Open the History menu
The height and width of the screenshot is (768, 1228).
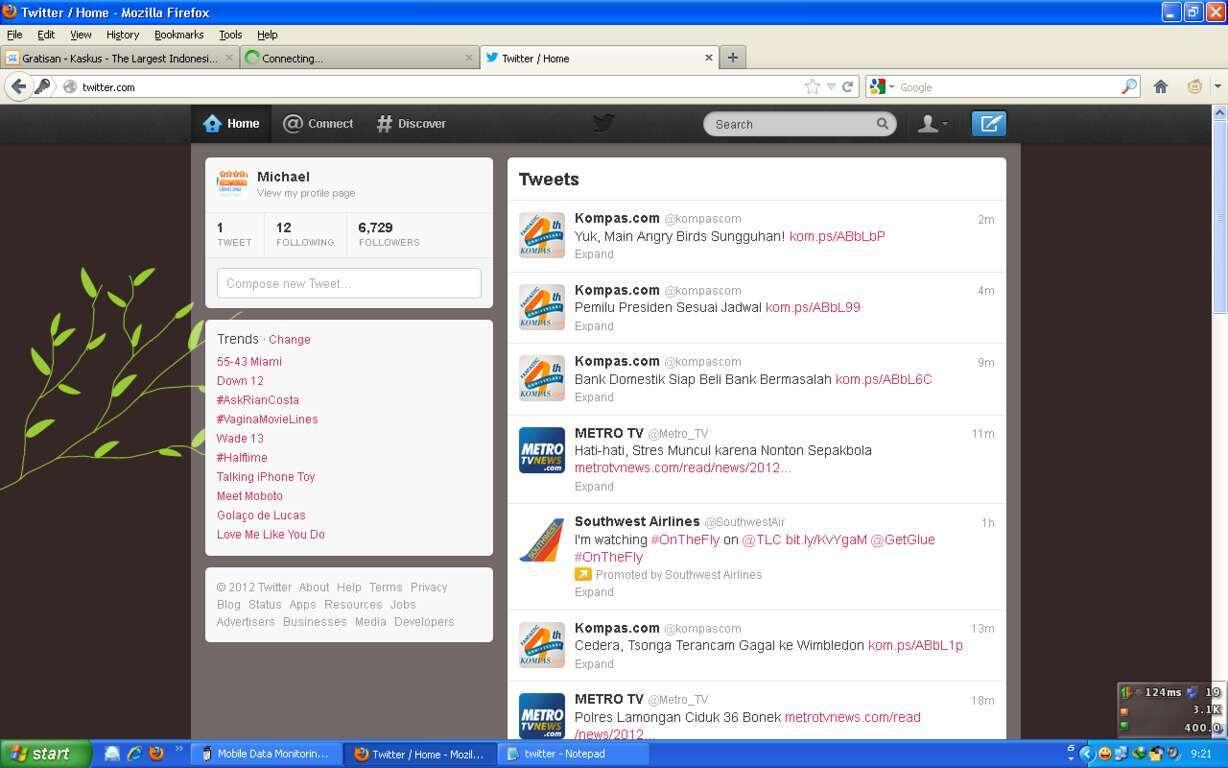[x=122, y=34]
